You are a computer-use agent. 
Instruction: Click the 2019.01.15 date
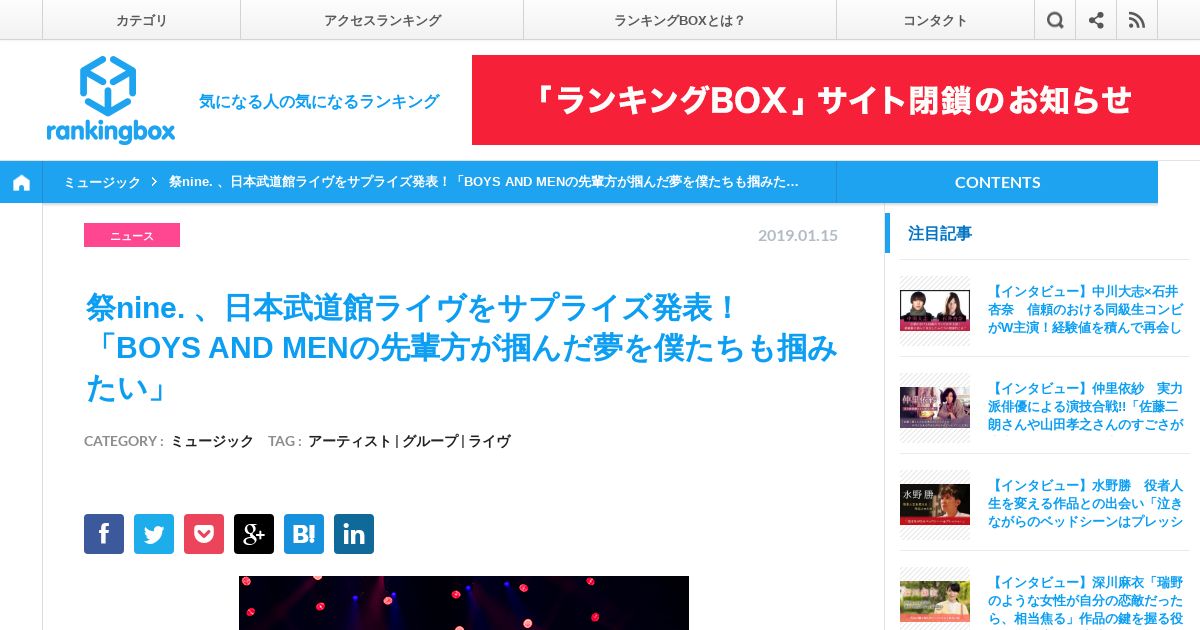click(x=798, y=235)
